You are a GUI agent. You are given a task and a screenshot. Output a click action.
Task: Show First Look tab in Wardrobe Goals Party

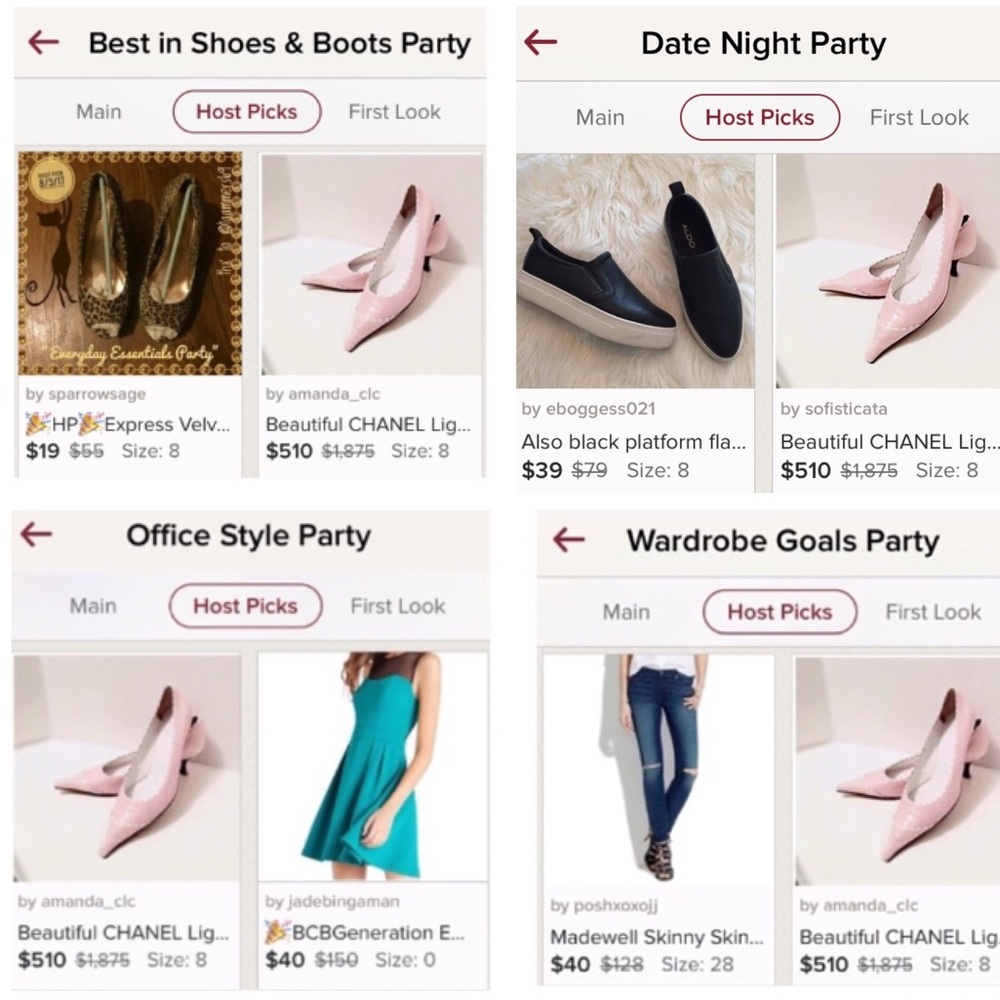tap(932, 611)
